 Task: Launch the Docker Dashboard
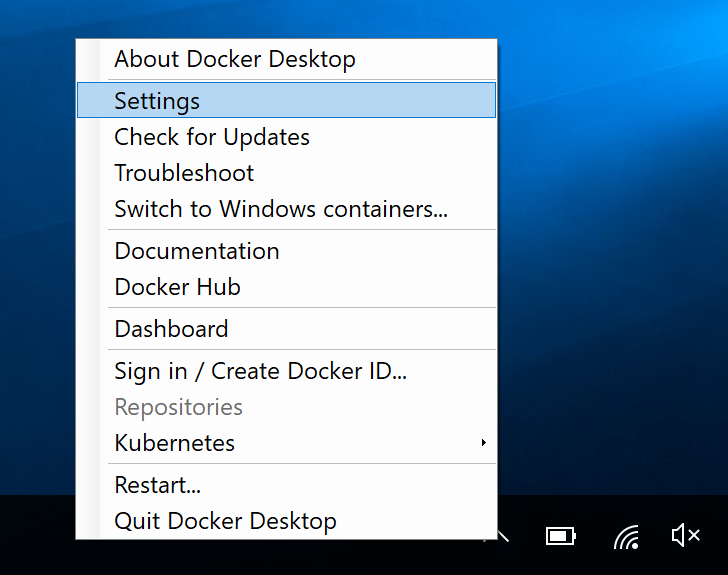click(286, 329)
